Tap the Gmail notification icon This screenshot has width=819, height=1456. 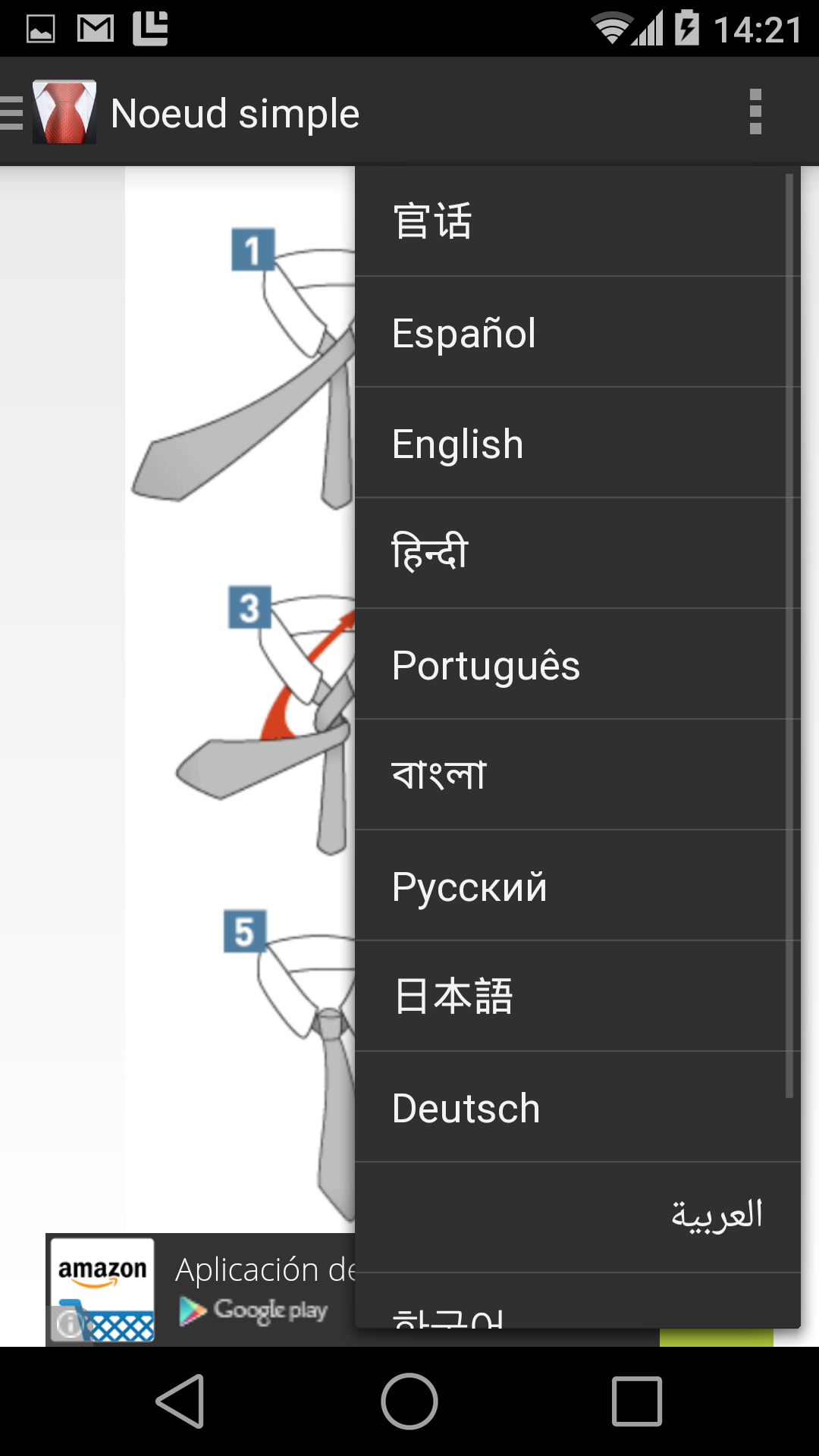96,29
